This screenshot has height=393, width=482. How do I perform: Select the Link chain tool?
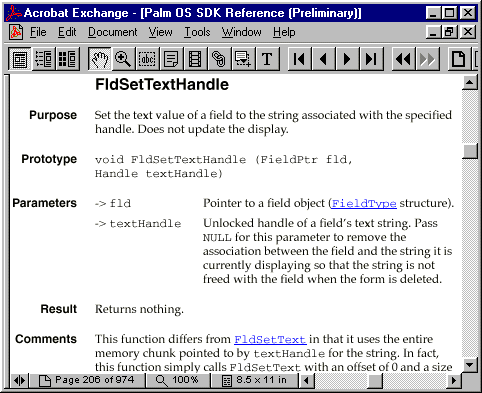219,59
